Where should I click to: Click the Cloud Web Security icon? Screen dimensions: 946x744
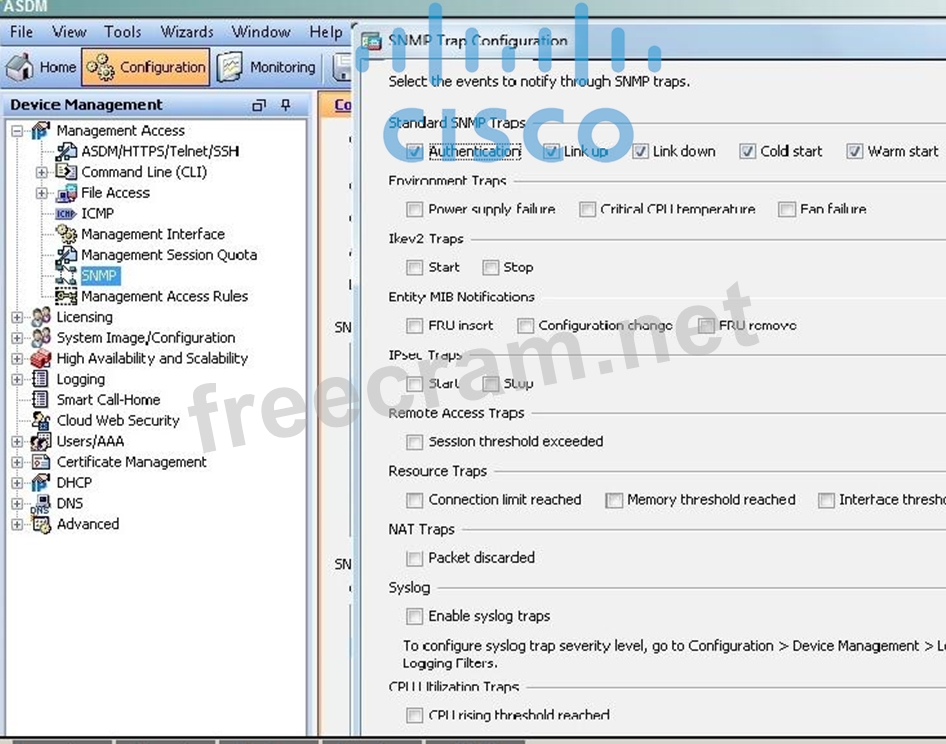point(41,421)
